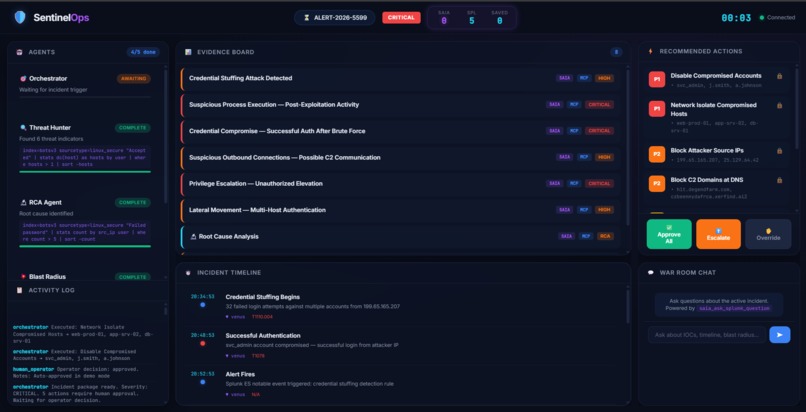806x412 pixels.
Task: Click the Evidence Board scrollbar
Action: (x=627, y=147)
